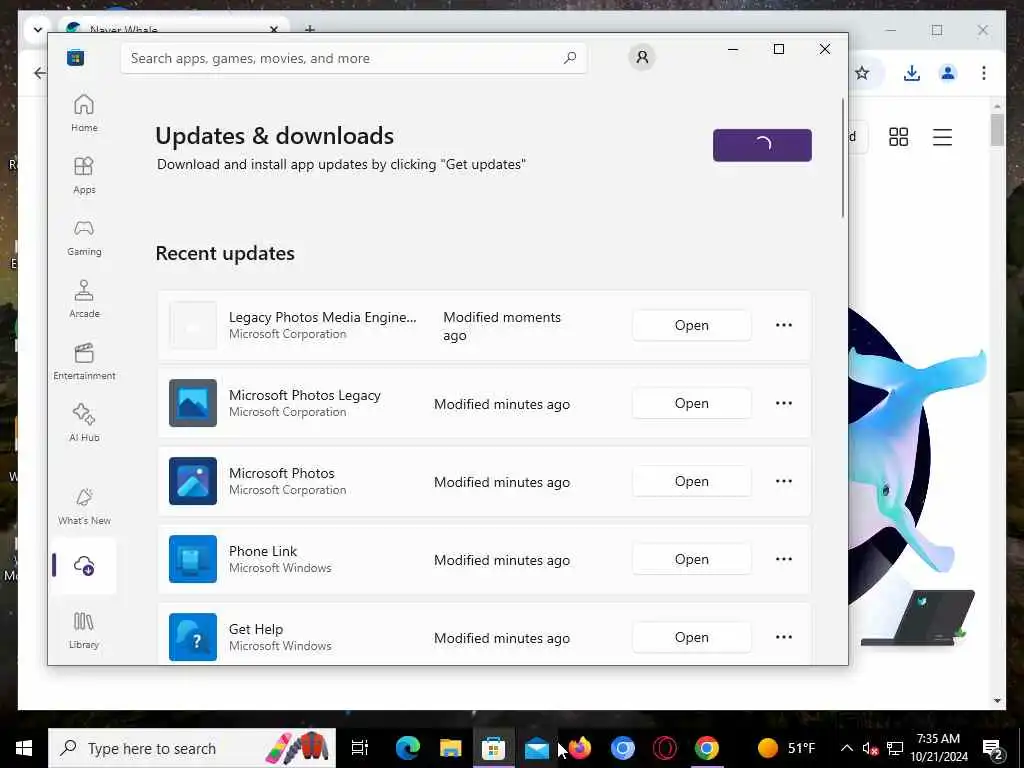Click the search magnifier icon in Store
The width and height of the screenshot is (1024, 768).
click(570, 57)
